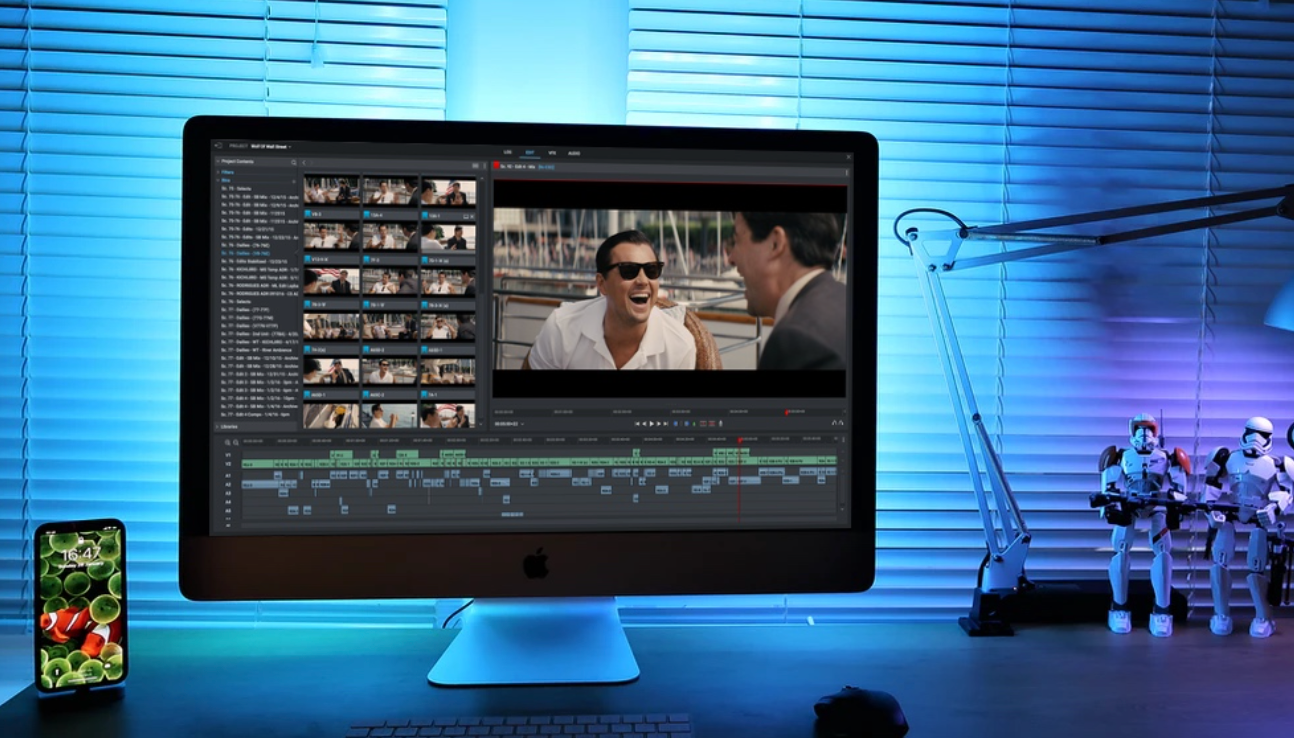The width and height of the screenshot is (1294, 738).
Task: Toggle the A3 audio track
Action: click(x=228, y=493)
